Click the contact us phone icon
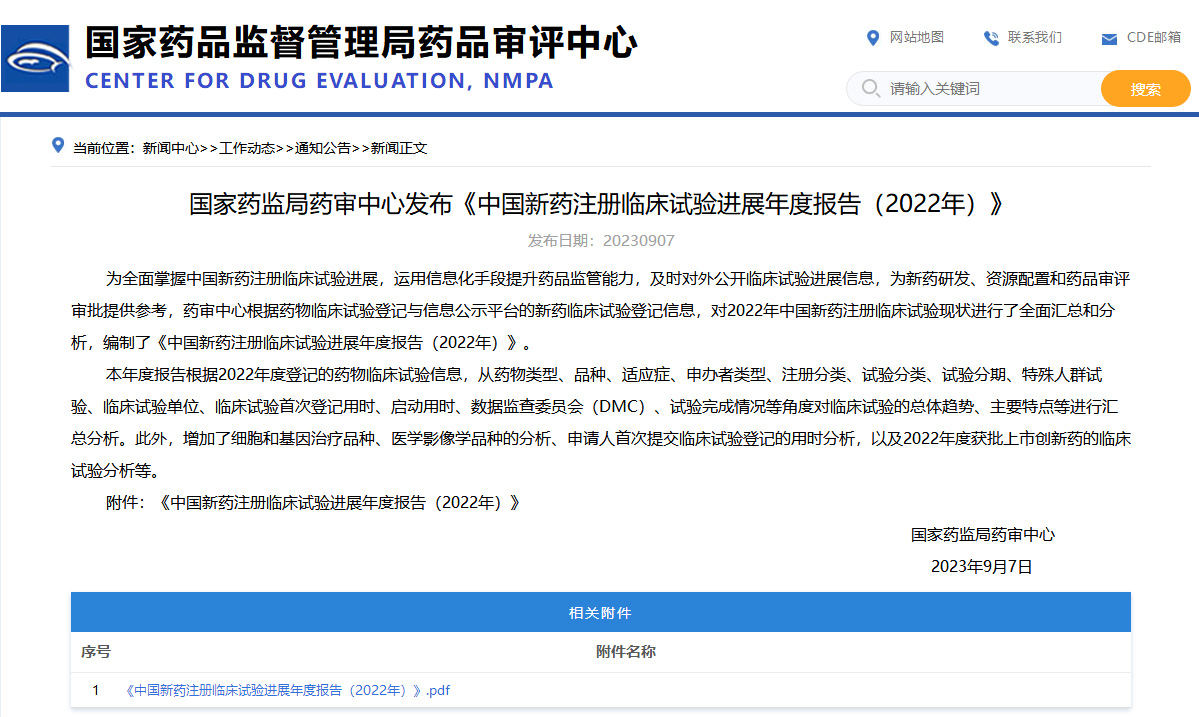The width and height of the screenshot is (1199, 717). click(x=991, y=38)
